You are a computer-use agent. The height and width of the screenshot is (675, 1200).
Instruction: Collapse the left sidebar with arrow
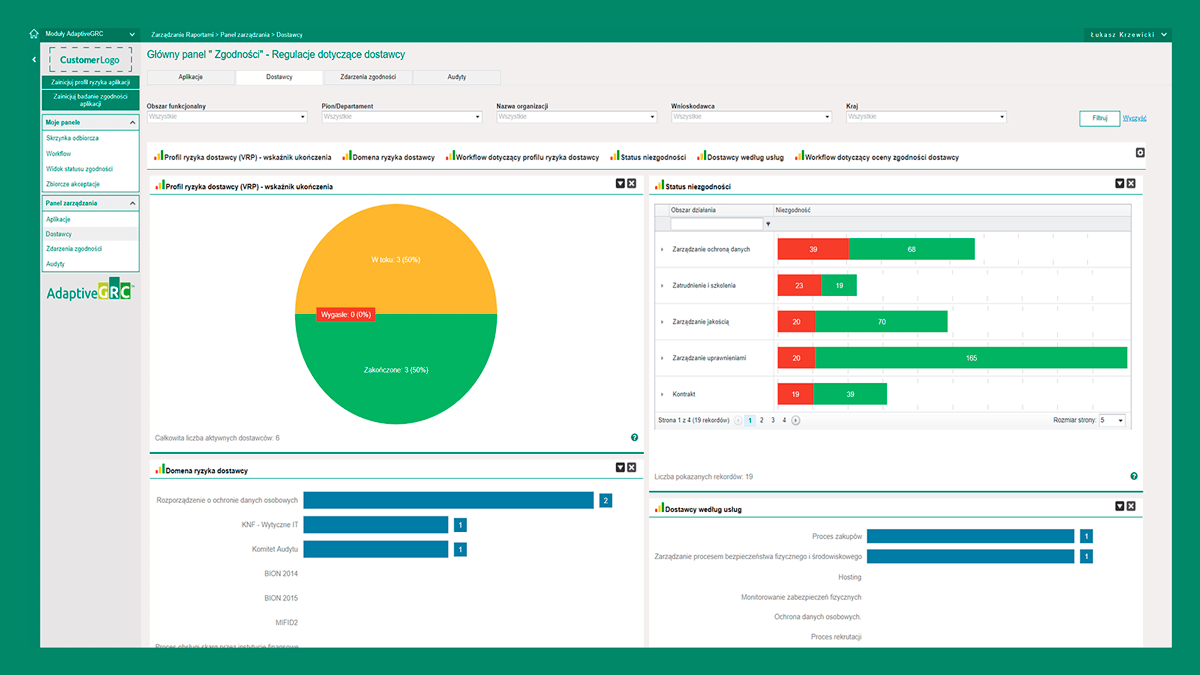pyautogui.click(x=34, y=60)
